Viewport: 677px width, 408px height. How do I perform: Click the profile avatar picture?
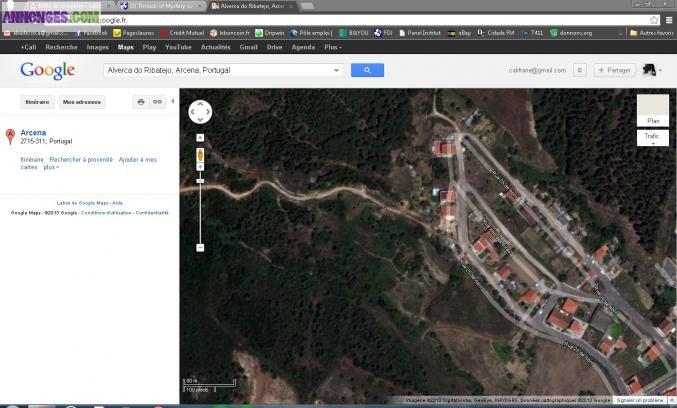coord(649,70)
